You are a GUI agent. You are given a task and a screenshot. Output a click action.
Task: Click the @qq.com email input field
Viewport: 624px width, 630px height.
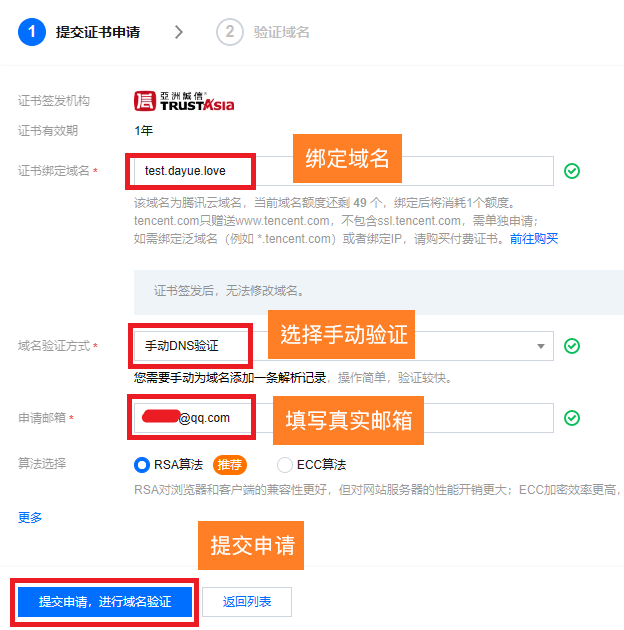[344, 418]
